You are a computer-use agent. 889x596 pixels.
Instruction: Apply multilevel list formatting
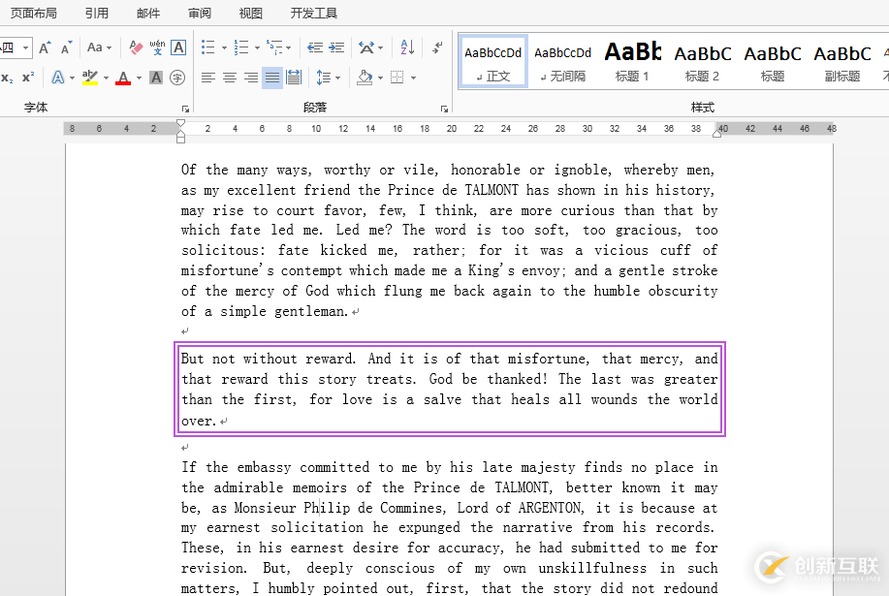pos(274,48)
